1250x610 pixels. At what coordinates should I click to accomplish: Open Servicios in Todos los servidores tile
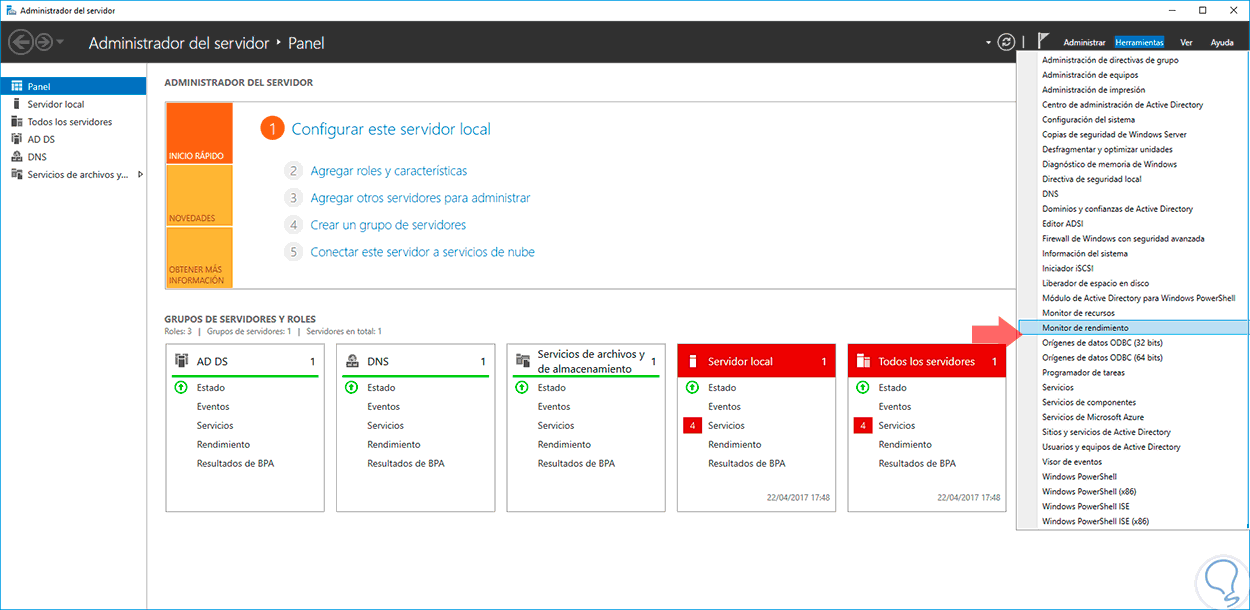[x=897, y=426]
